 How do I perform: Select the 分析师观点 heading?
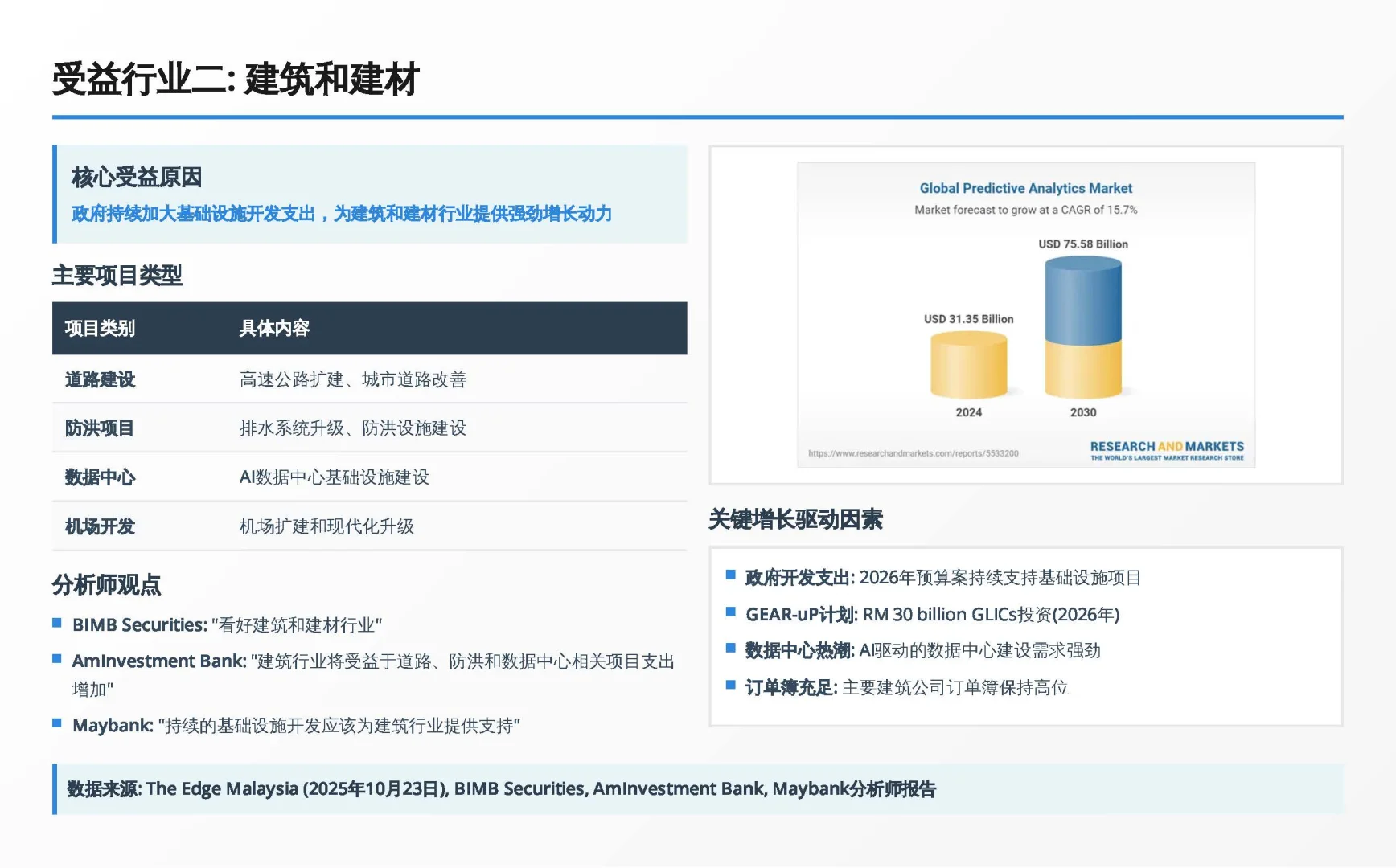107,585
